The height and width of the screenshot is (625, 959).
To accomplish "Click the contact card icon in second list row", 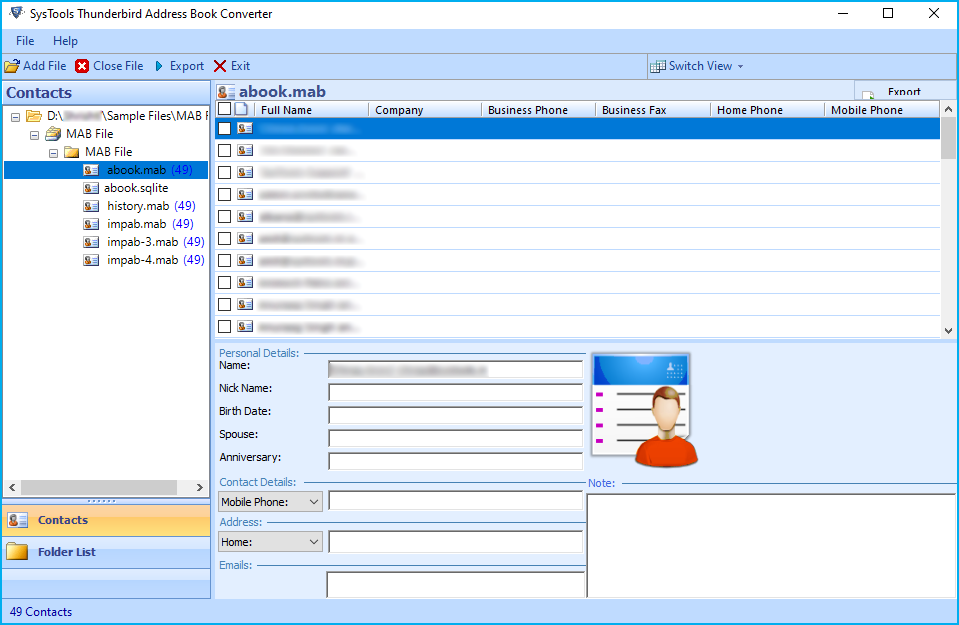I will point(245,150).
